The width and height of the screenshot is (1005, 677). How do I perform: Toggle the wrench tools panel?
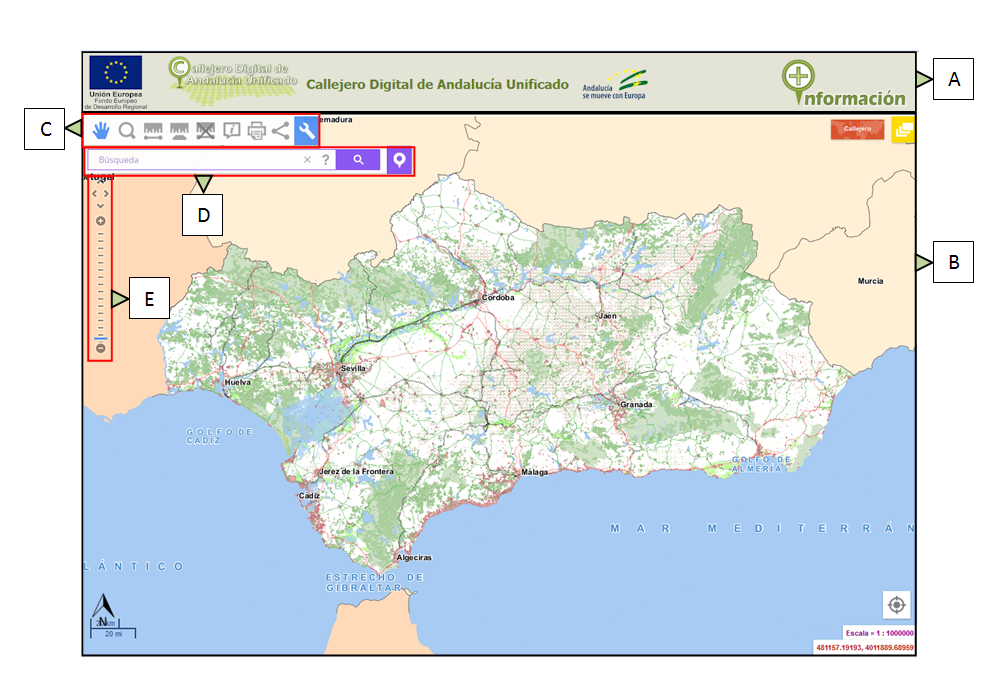coord(306,129)
